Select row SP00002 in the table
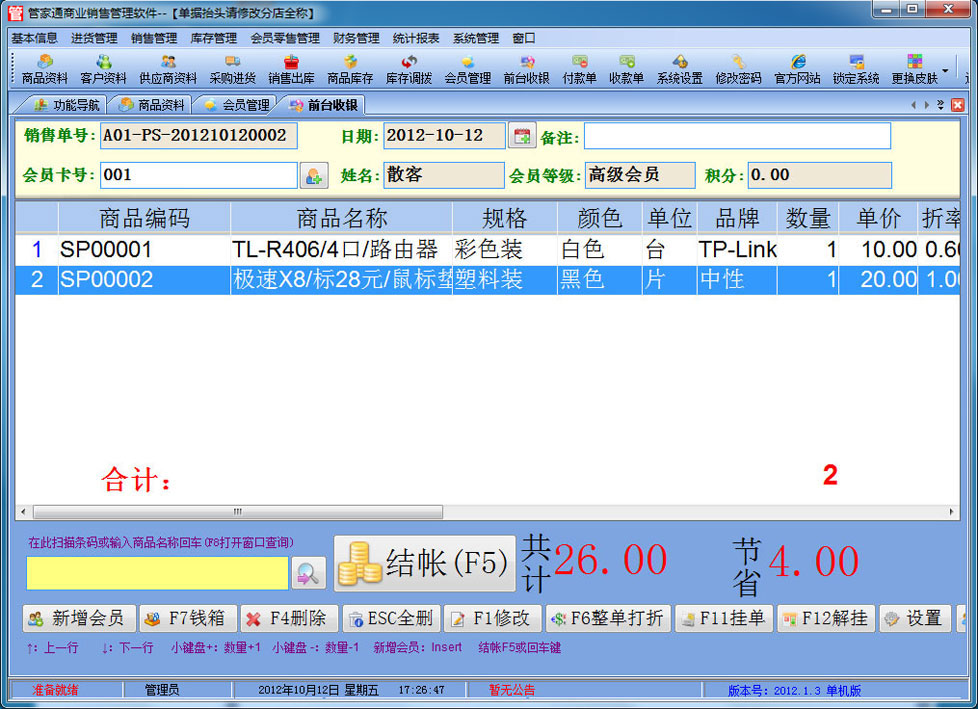978x709 pixels. click(x=488, y=279)
